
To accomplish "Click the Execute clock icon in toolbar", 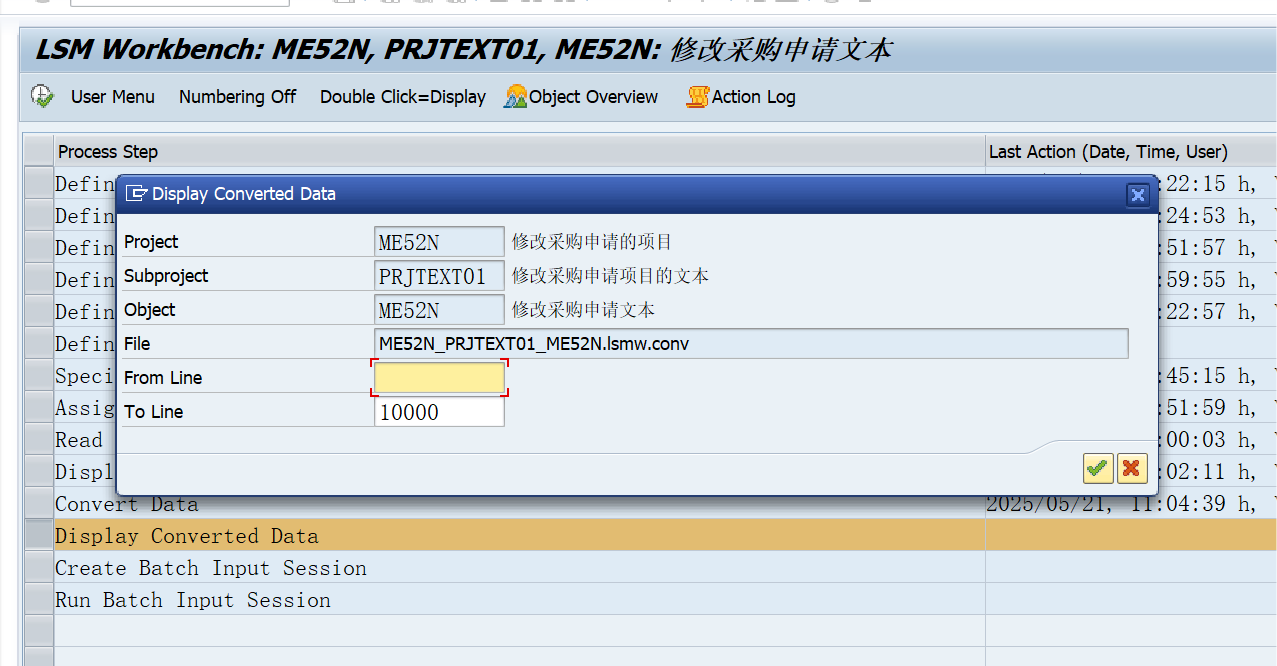I will pyautogui.click(x=42, y=96).
